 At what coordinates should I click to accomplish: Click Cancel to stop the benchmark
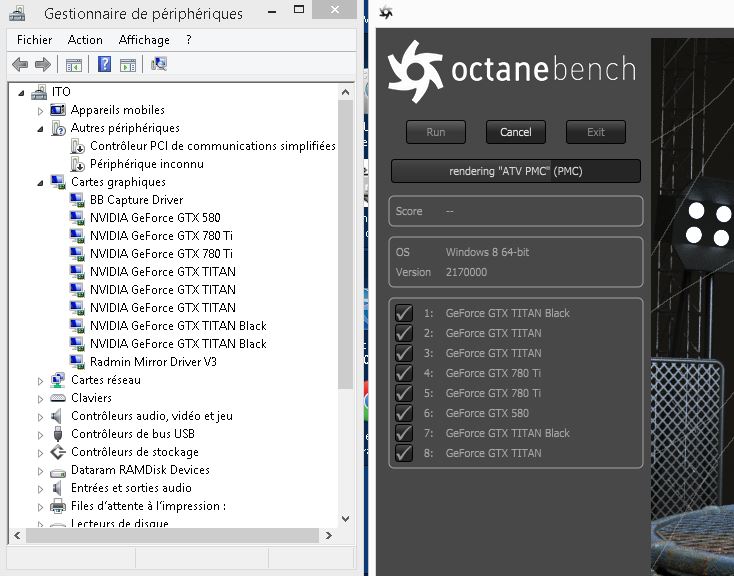pos(515,132)
